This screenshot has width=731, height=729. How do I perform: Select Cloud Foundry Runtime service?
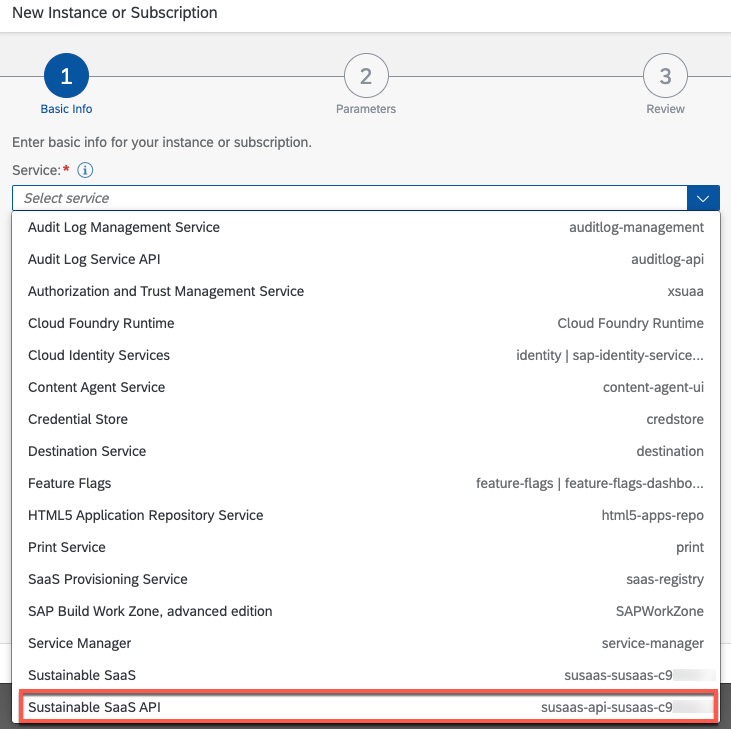click(x=366, y=323)
